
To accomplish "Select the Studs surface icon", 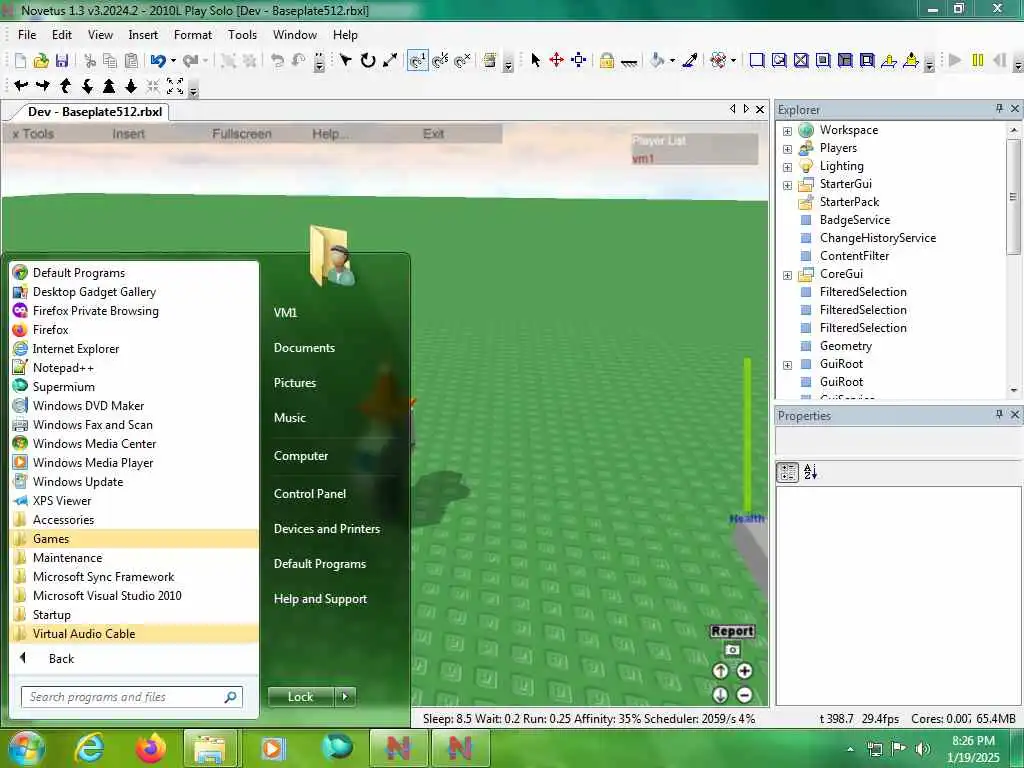I will pyautogui.click(x=823, y=61).
